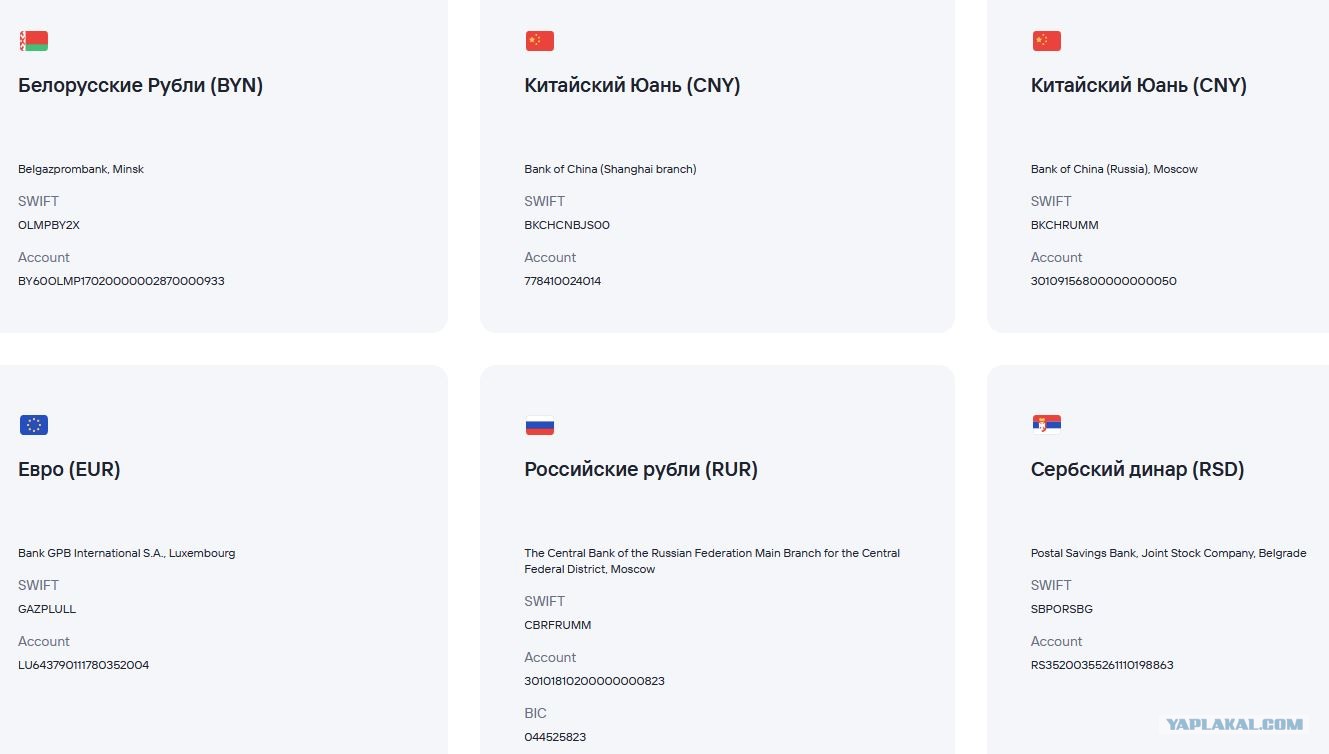The width and height of the screenshot is (1329, 754).
Task: Select the Российские рубли (RUR) heading
Action: pos(641,470)
